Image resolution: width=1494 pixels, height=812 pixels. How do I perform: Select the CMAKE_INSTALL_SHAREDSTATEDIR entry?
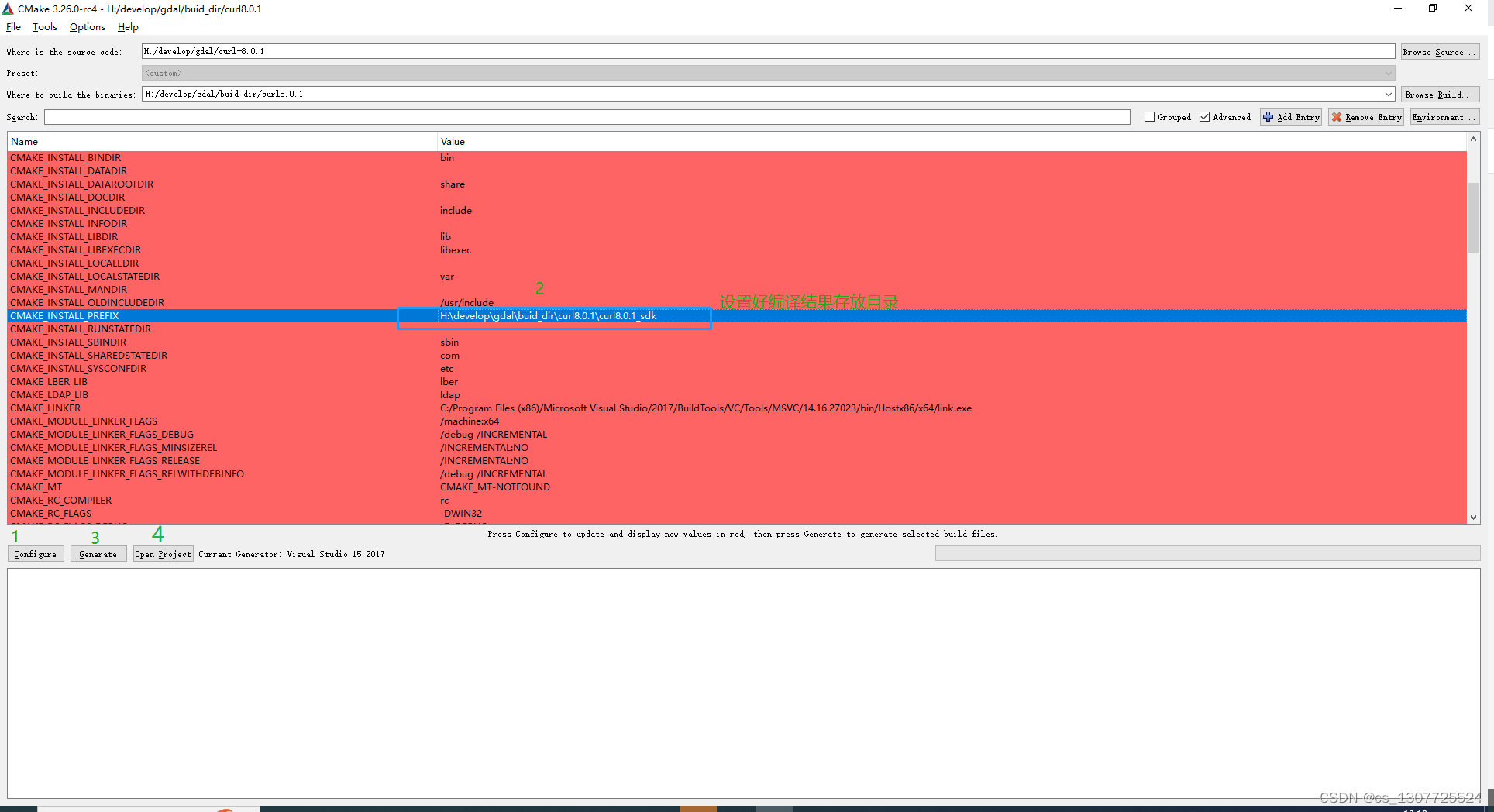[x=88, y=356]
